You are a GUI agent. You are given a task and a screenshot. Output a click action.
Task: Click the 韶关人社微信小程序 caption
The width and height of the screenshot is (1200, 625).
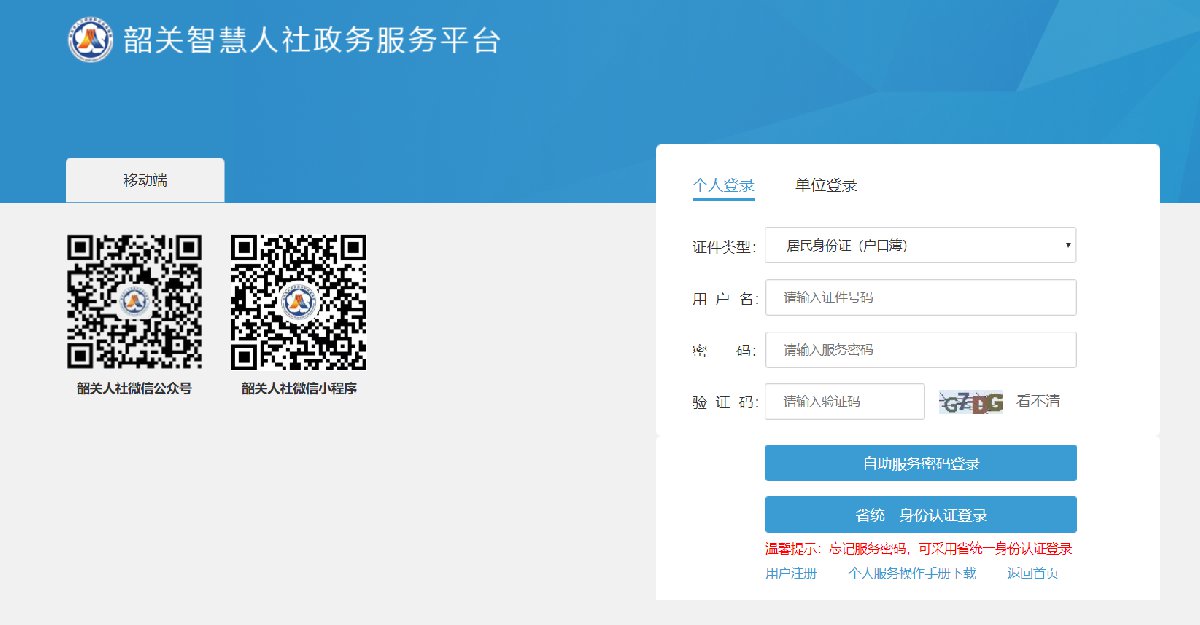tap(299, 389)
